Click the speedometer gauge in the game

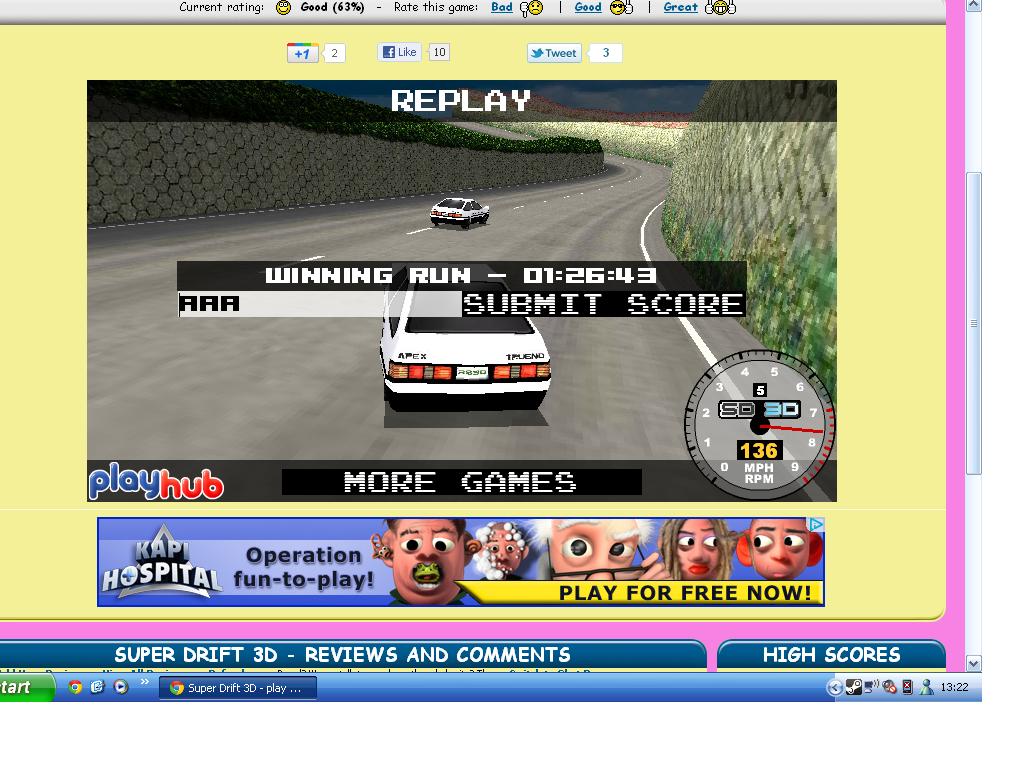(760, 425)
